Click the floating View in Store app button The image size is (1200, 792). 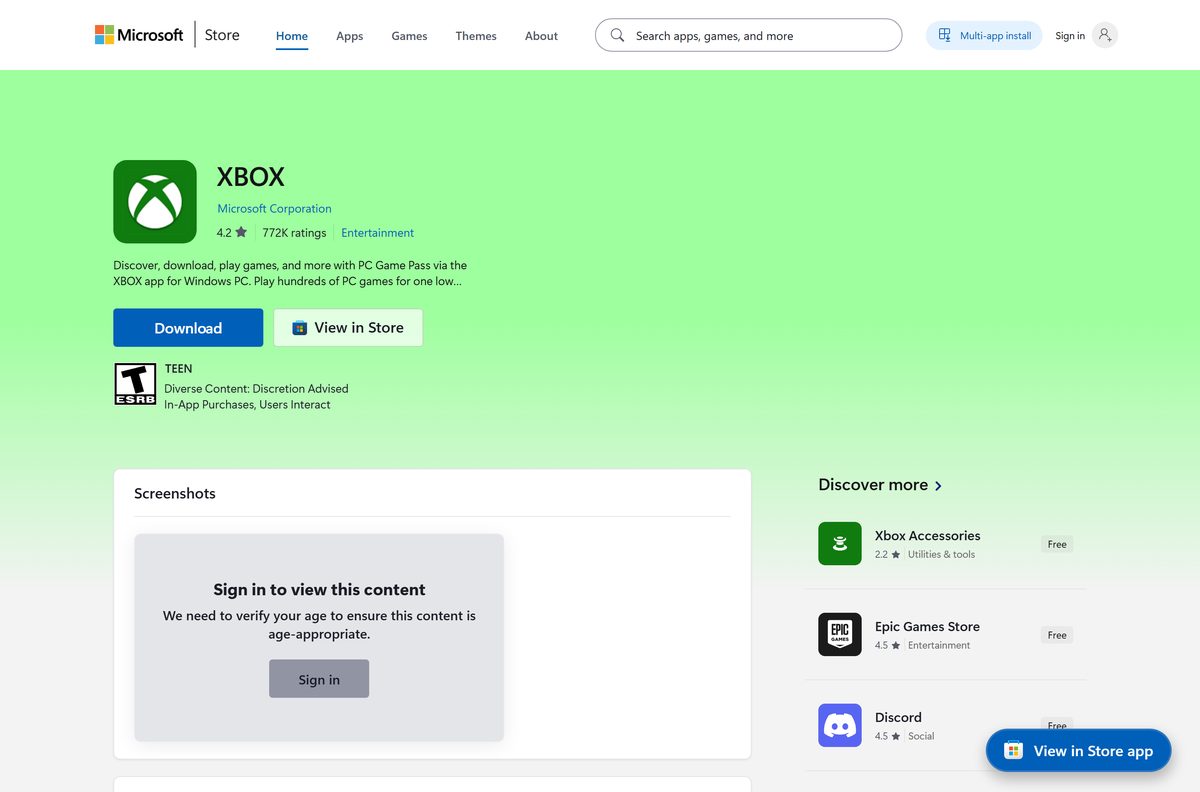point(1078,751)
